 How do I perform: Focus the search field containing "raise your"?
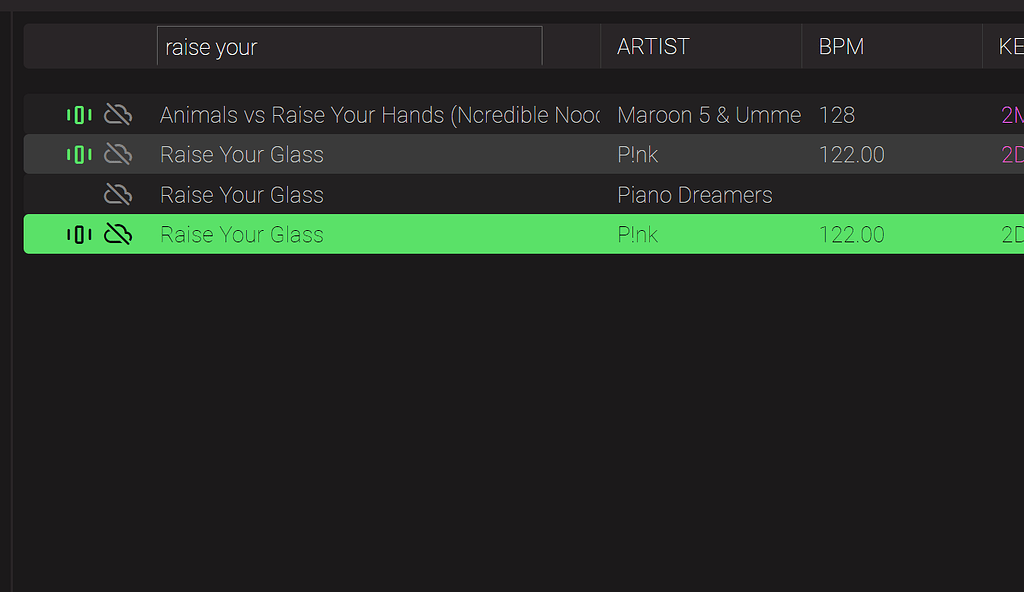coord(350,47)
